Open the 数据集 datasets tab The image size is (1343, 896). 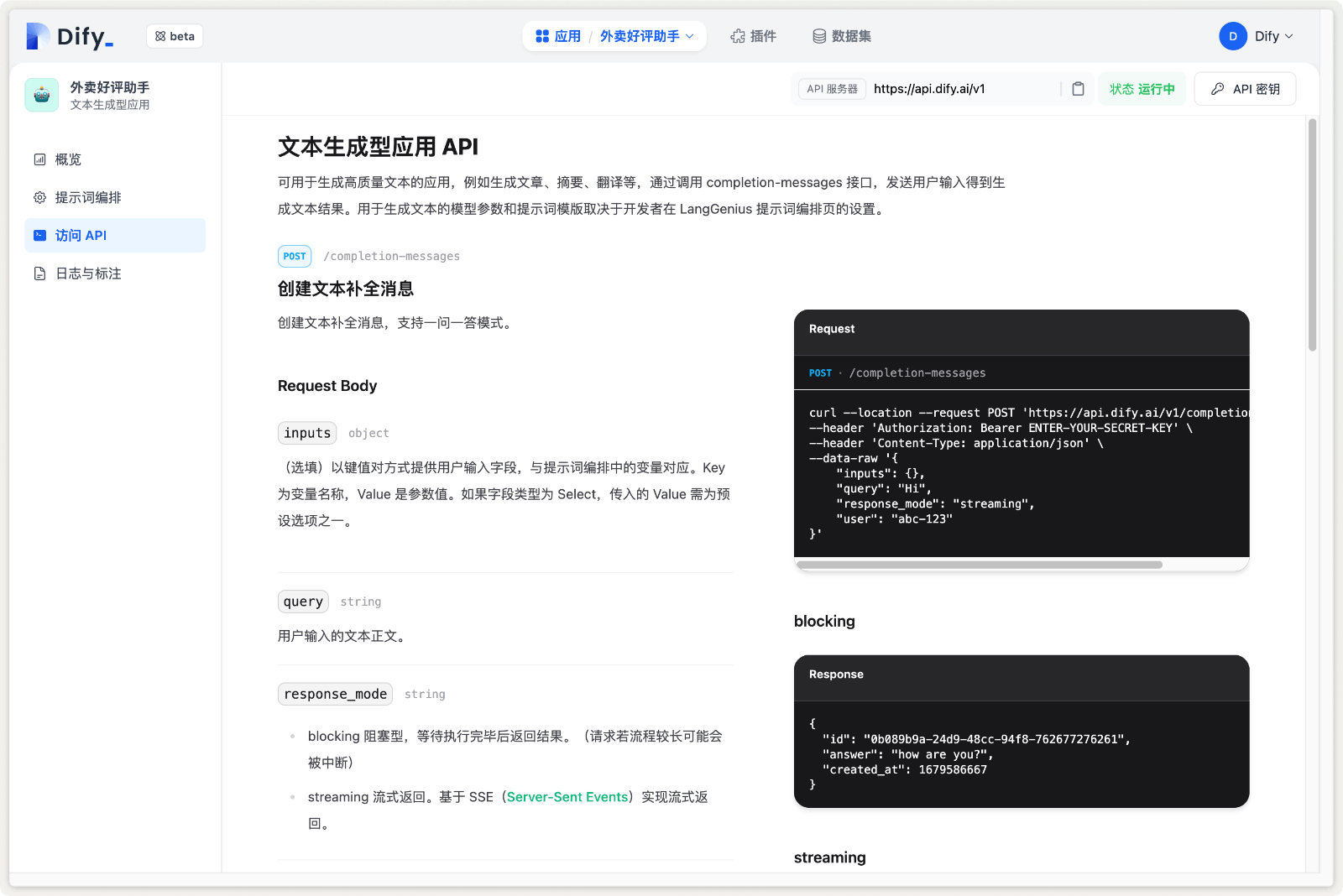pos(842,36)
